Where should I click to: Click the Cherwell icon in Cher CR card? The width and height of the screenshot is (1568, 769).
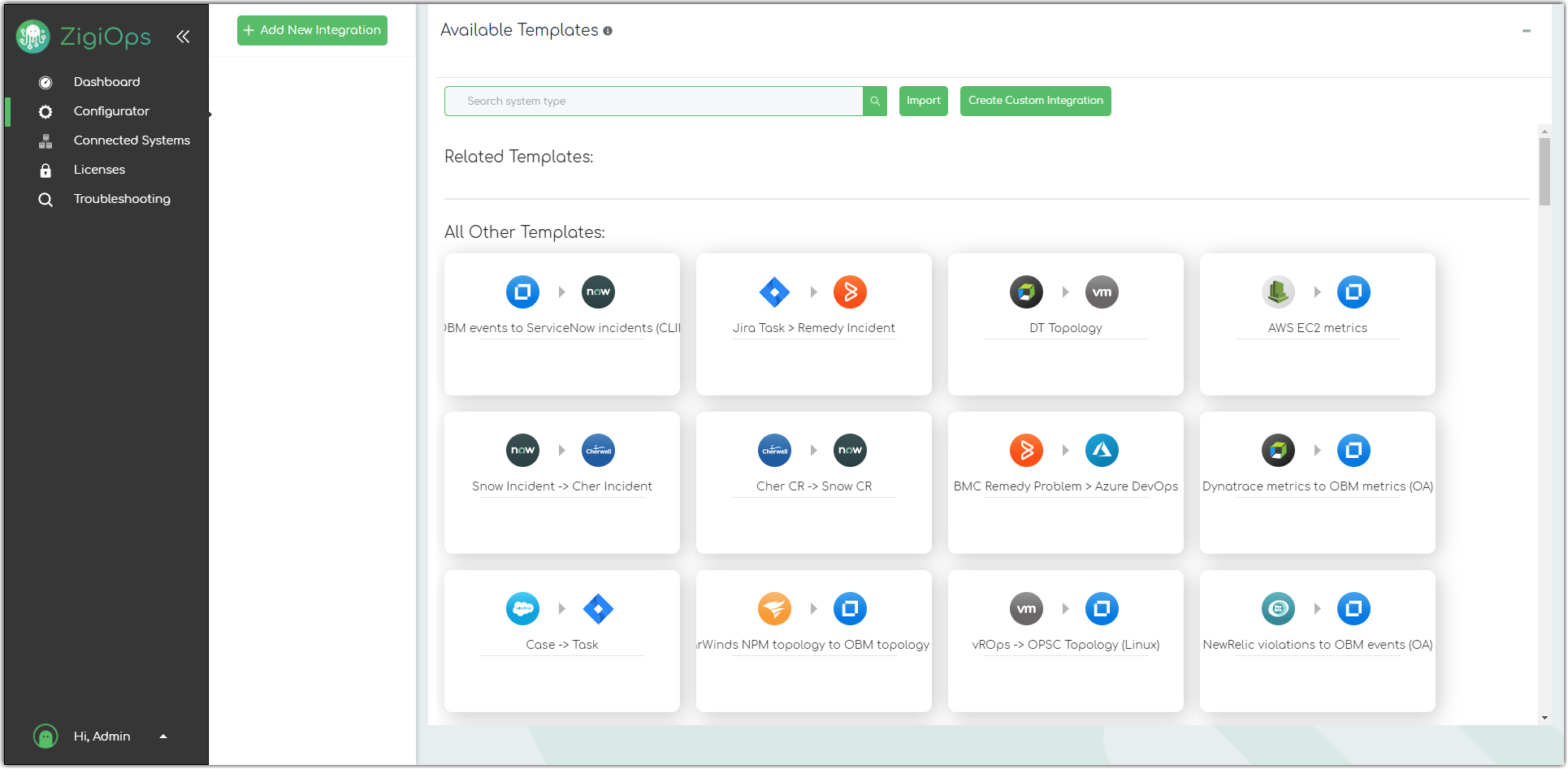(774, 451)
